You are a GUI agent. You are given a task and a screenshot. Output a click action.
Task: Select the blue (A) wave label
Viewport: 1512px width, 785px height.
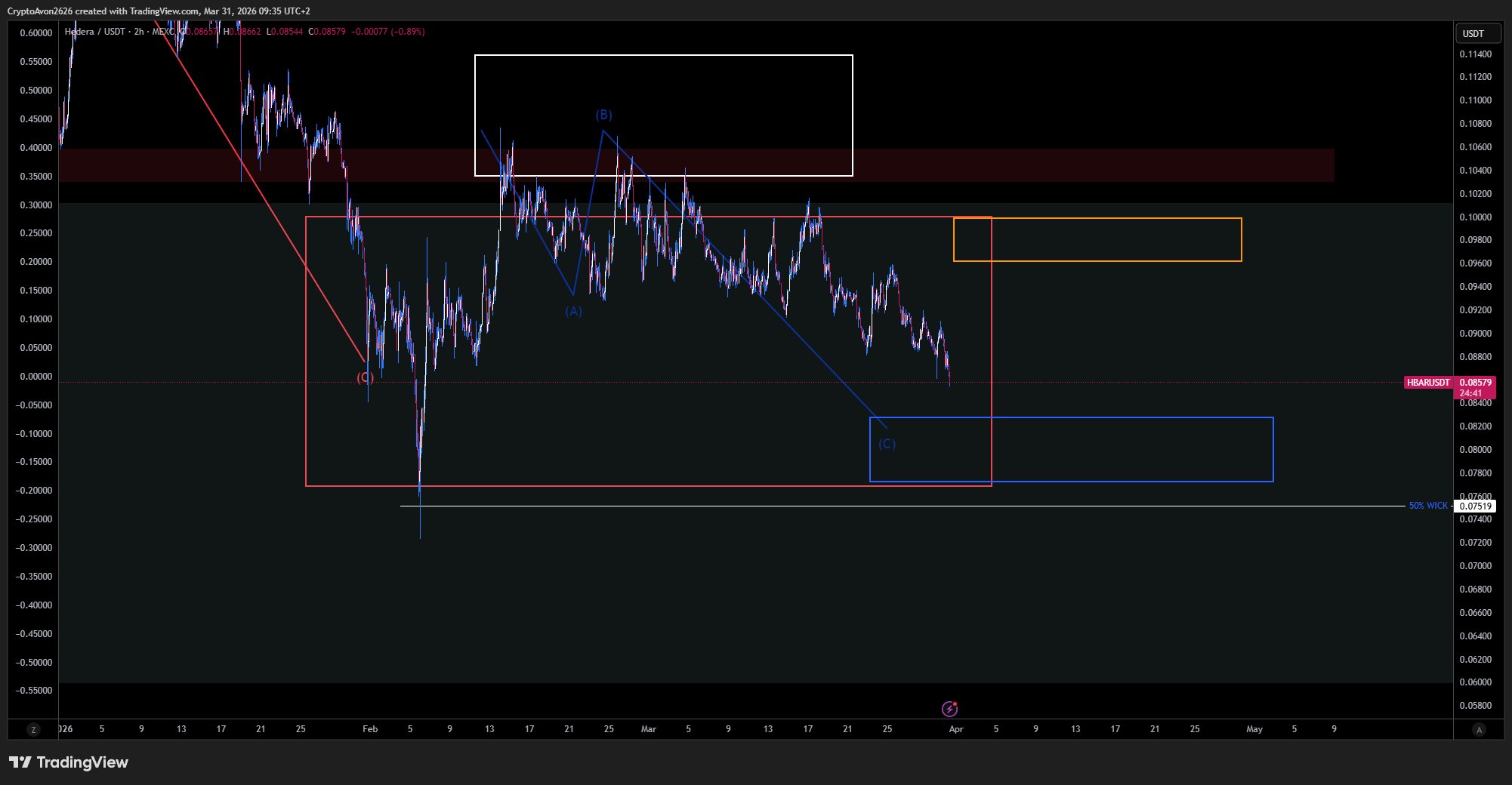click(x=573, y=311)
